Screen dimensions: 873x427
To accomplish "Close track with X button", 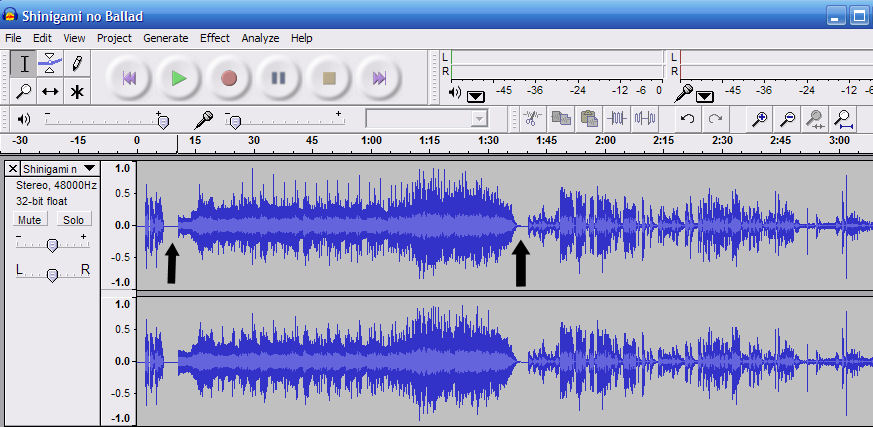I will point(13,169).
